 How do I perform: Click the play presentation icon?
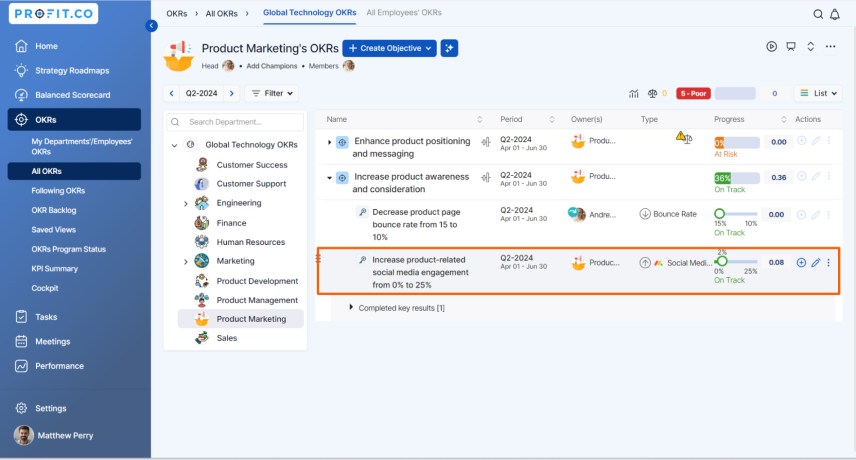click(771, 46)
